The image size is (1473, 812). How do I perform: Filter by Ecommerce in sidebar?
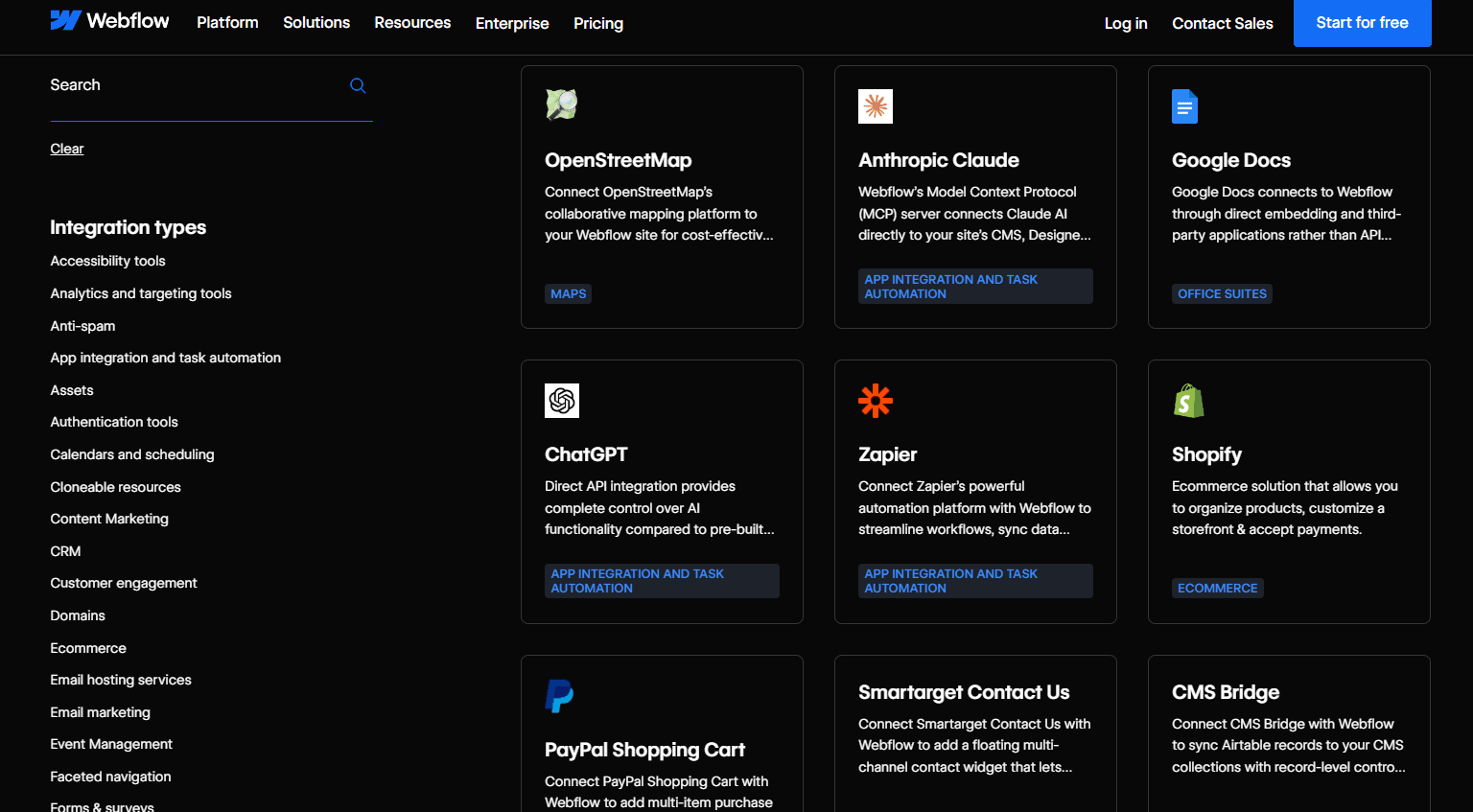pyautogui.click(x=88, y=648)
